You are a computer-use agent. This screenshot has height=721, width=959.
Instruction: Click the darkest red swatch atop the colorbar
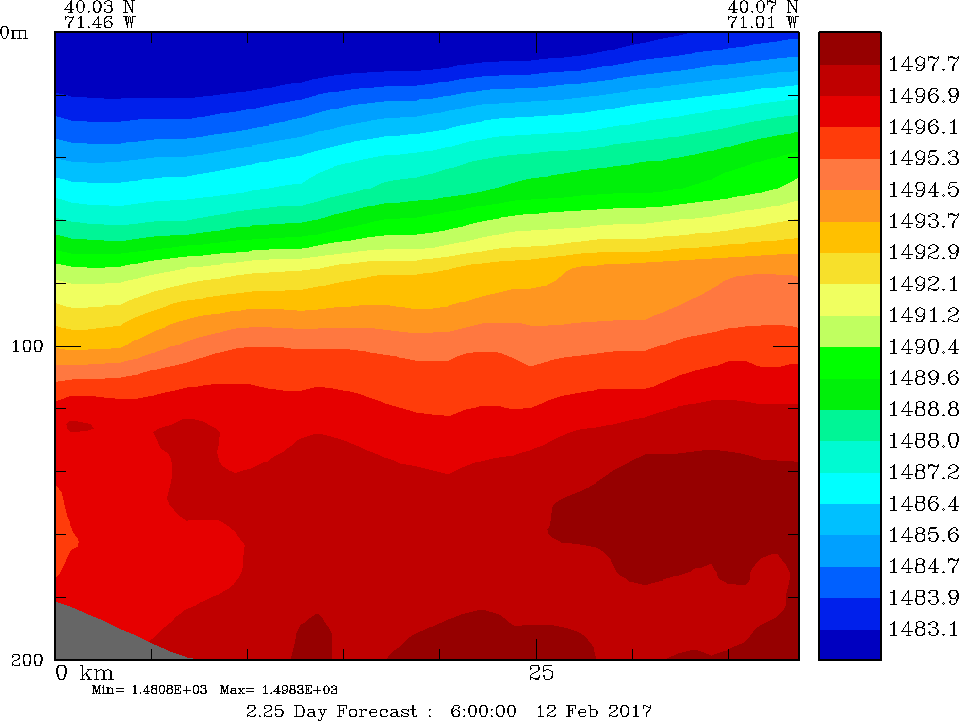click(849, 48)
